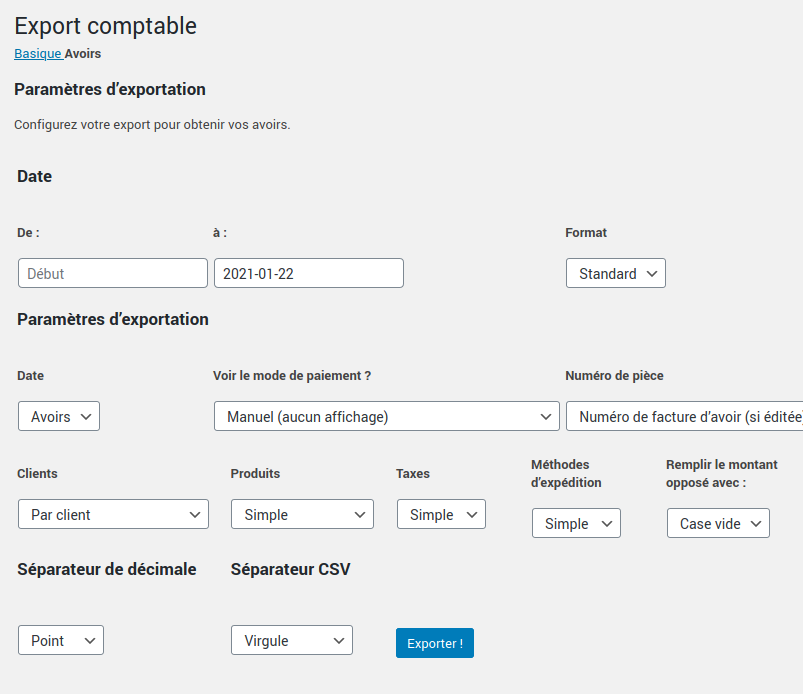This screenshot has height=694, width=803.
Task: Open the Taxes dropdown set to Simple
Action: click(441, 514)
